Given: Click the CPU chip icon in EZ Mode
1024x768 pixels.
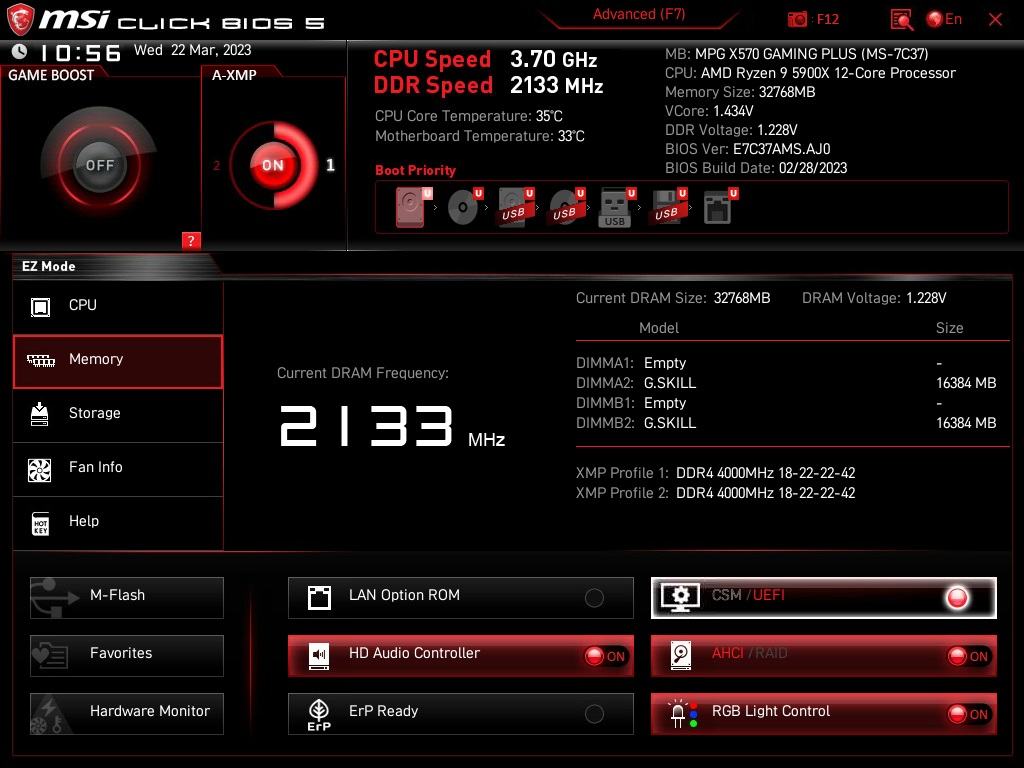Looking at the screenshot, I should (40, 306).
